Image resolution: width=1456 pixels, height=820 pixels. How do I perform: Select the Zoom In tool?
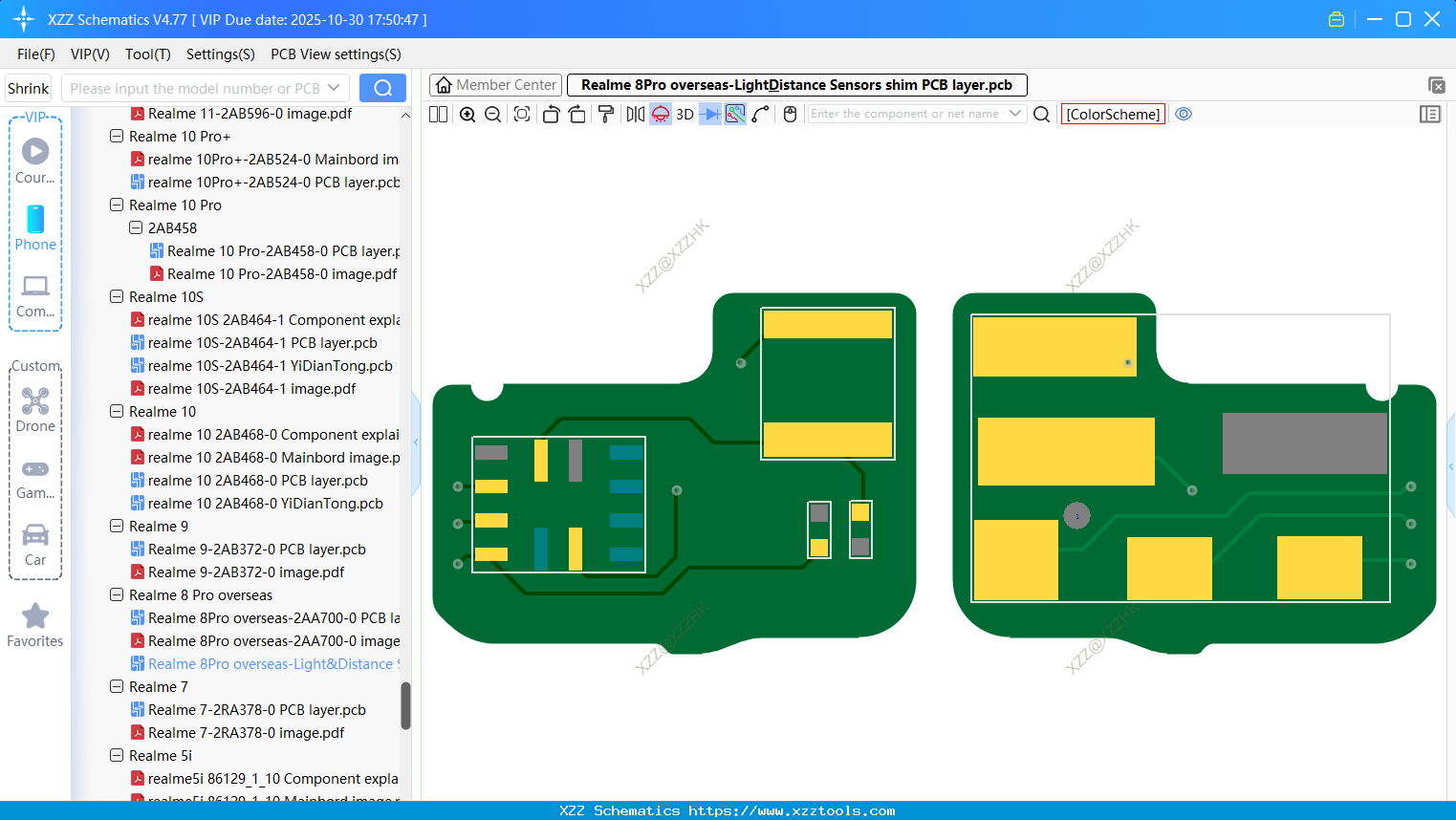(x=467, y=114)
